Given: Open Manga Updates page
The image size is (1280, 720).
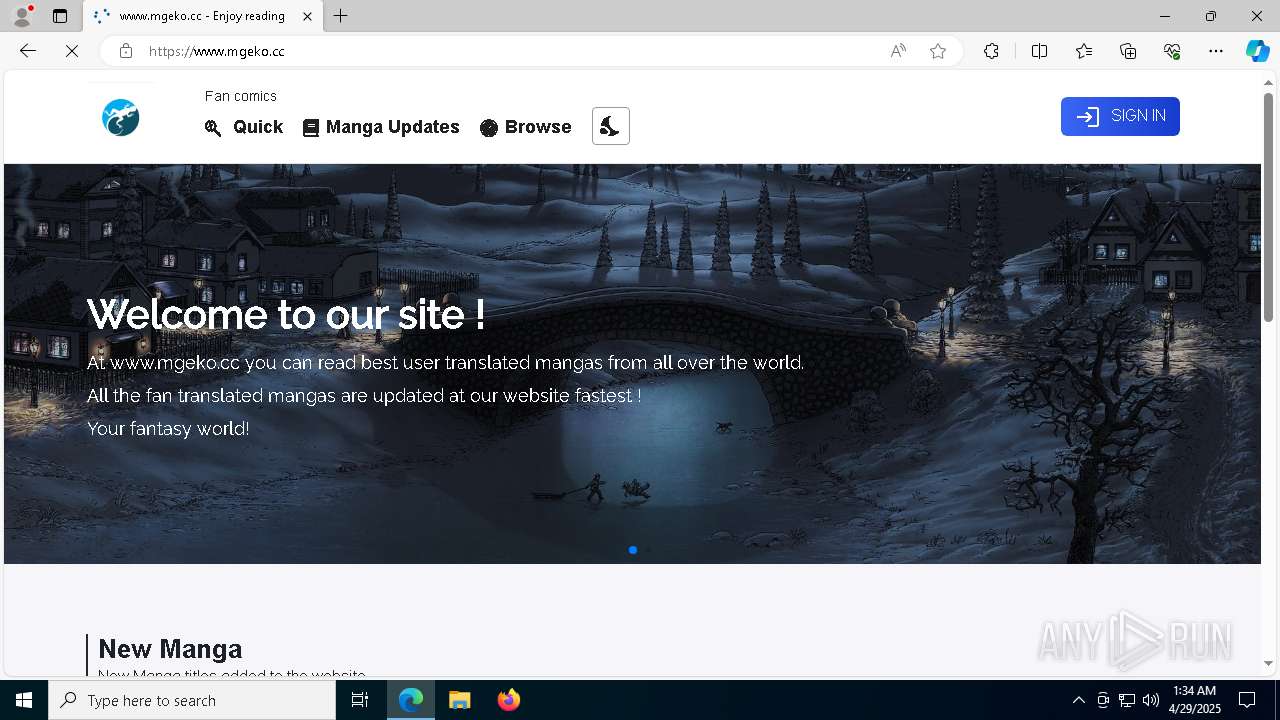Looking at the screenshot, I should (381, 127).
